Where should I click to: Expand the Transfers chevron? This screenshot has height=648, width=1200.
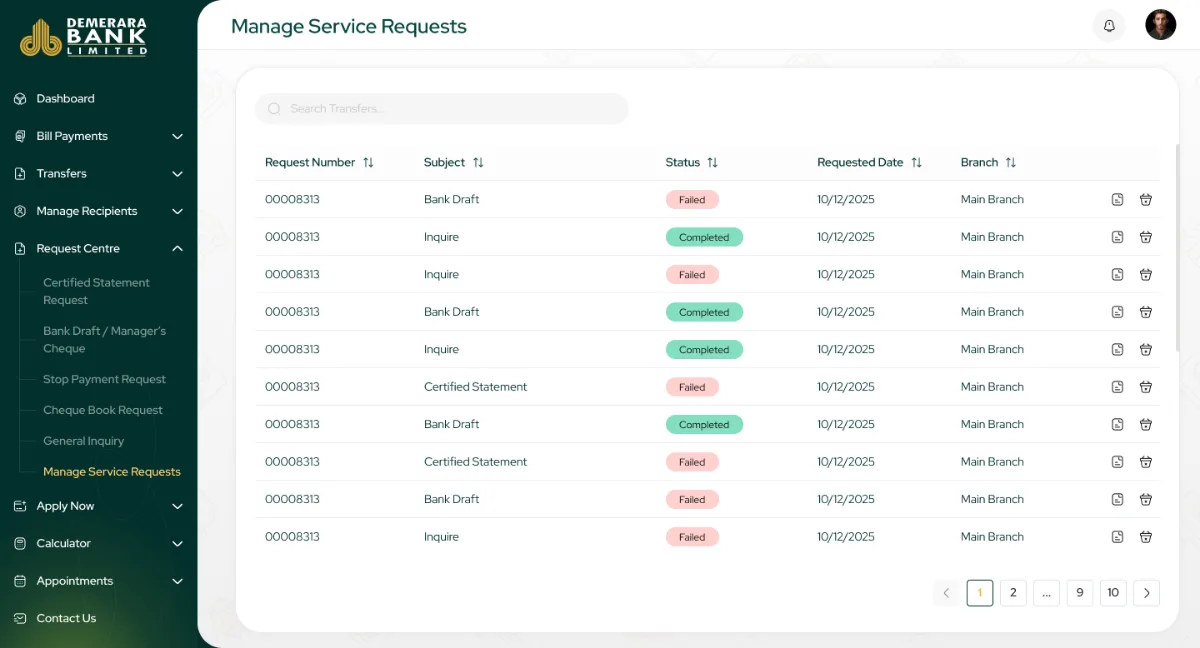pyautogui.click(x=177, y=174)
